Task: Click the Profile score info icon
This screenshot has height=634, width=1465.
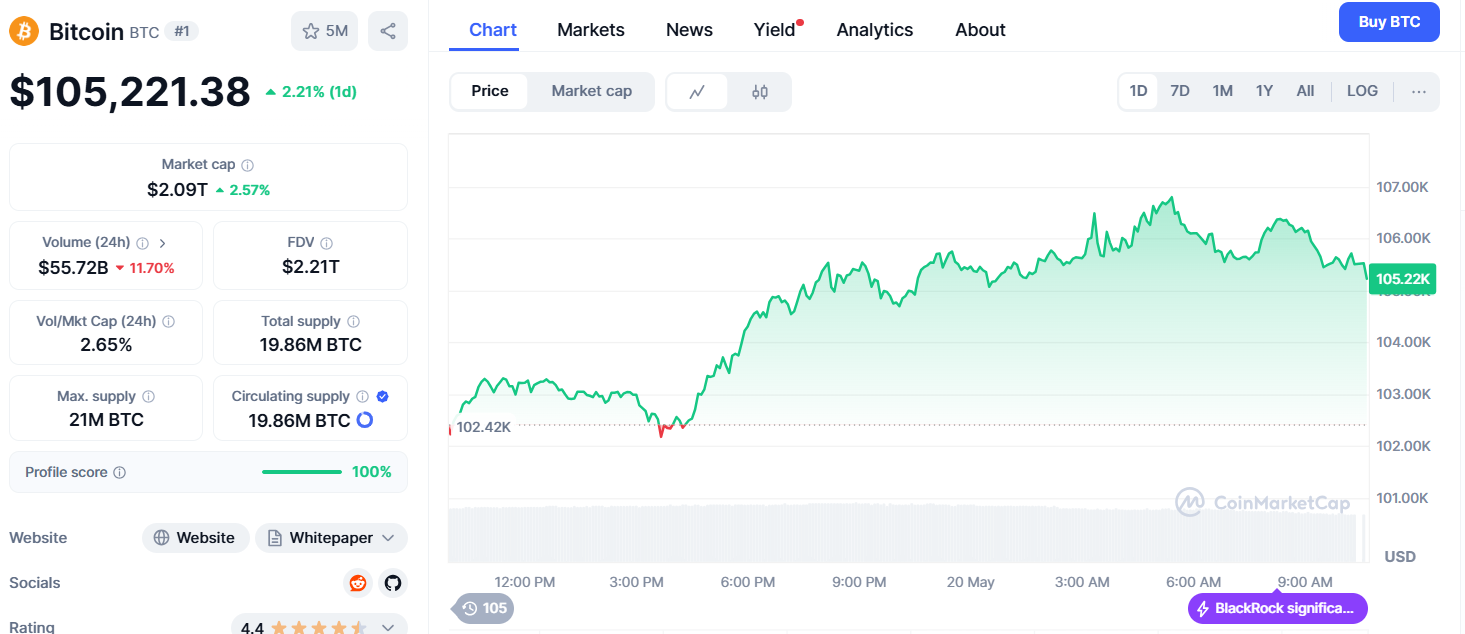Action: click(119, 473)
